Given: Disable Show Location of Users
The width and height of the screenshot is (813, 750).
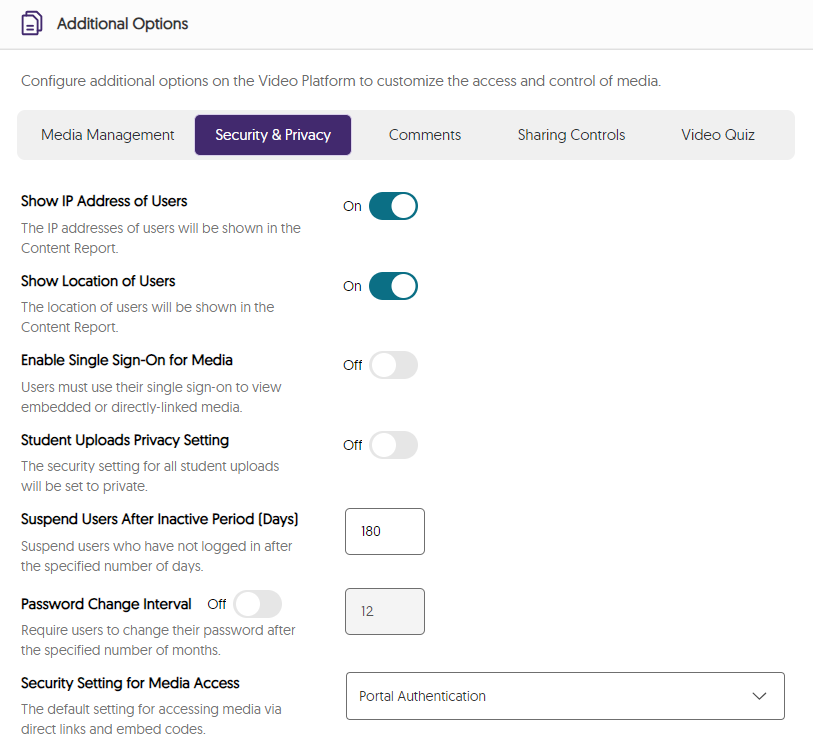Looking at the screenshot, I should pyautogui.click(x=393, y=286).
